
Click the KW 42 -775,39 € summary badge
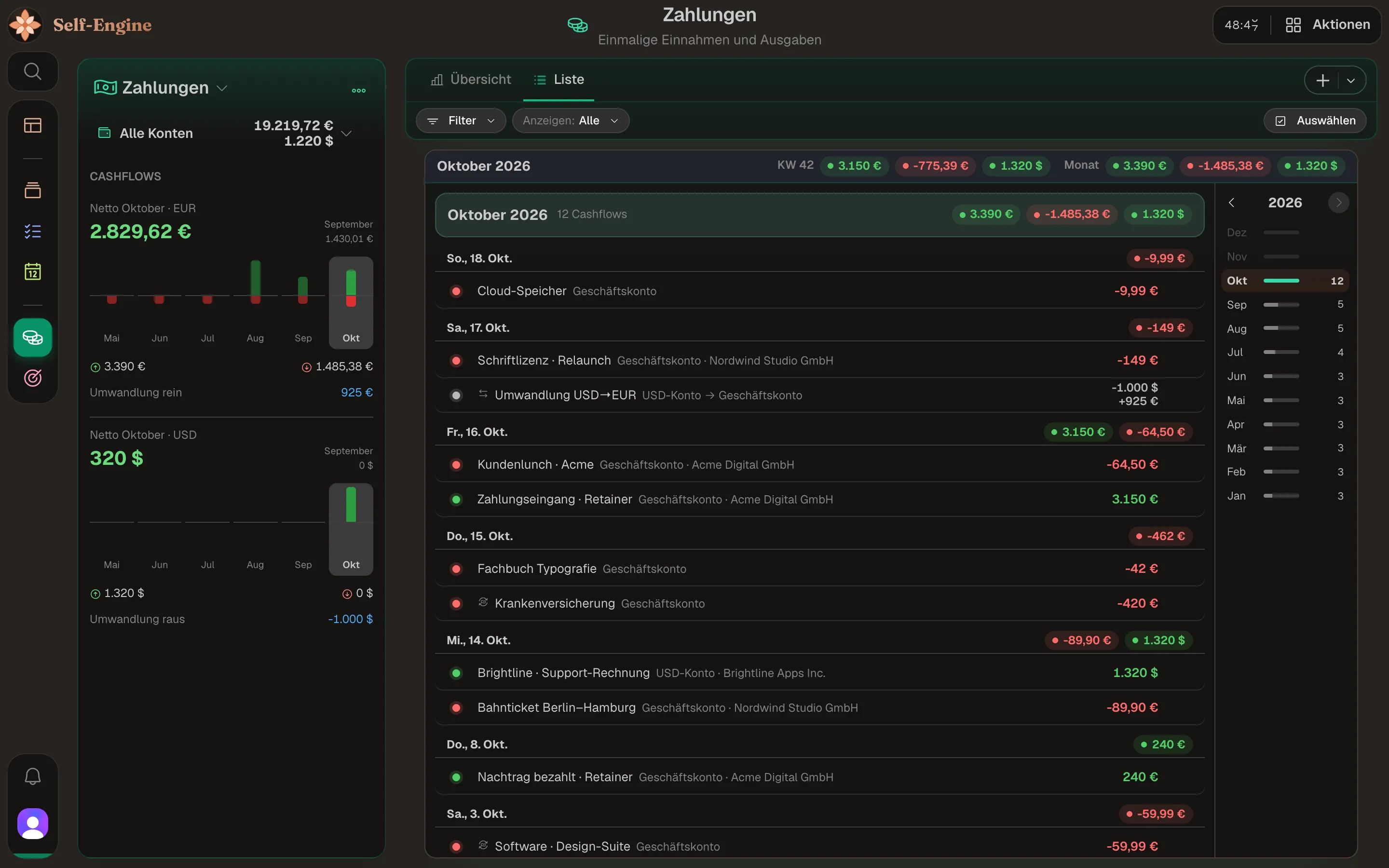(935, 166)
